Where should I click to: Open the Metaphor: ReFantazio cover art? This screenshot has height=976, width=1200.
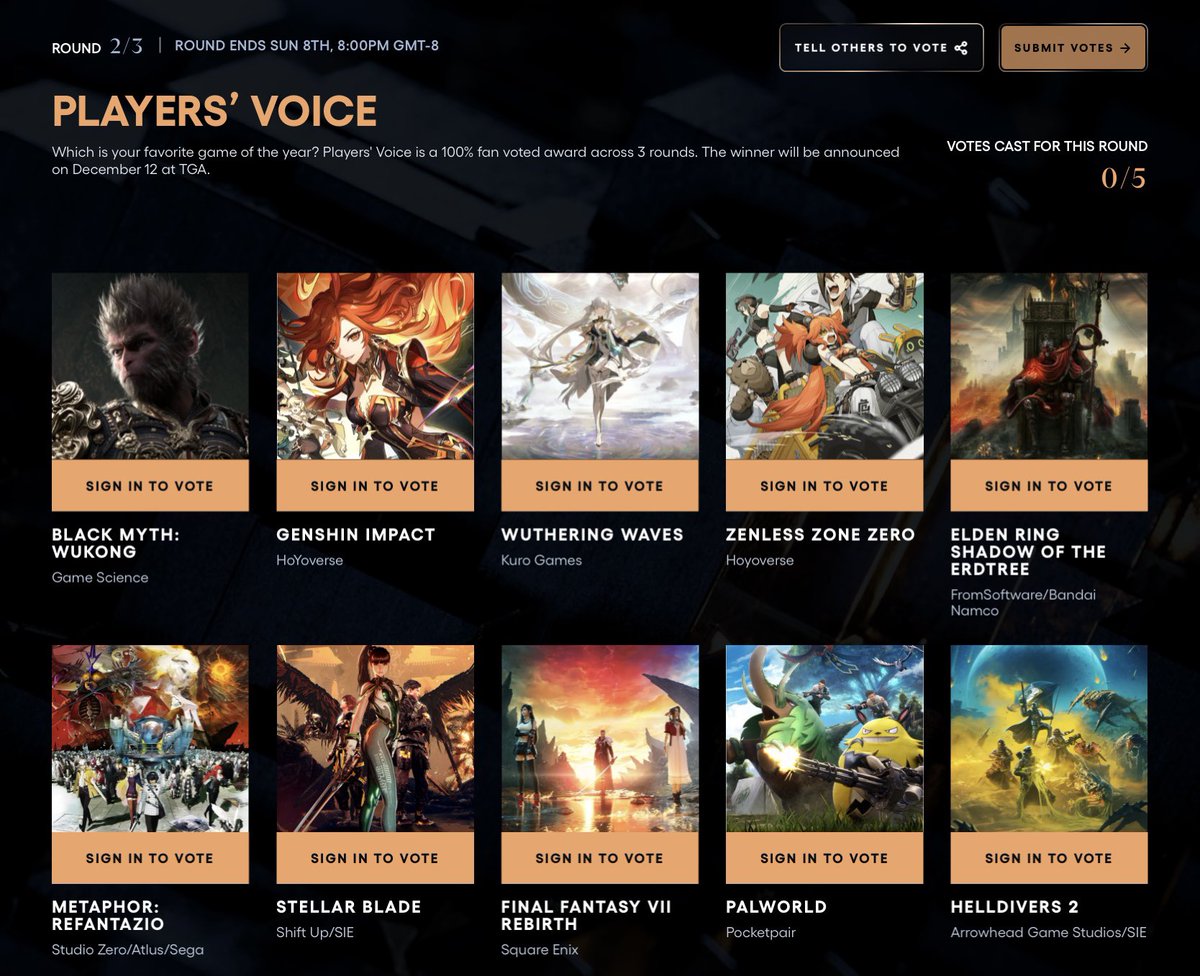tap(150, 738)
